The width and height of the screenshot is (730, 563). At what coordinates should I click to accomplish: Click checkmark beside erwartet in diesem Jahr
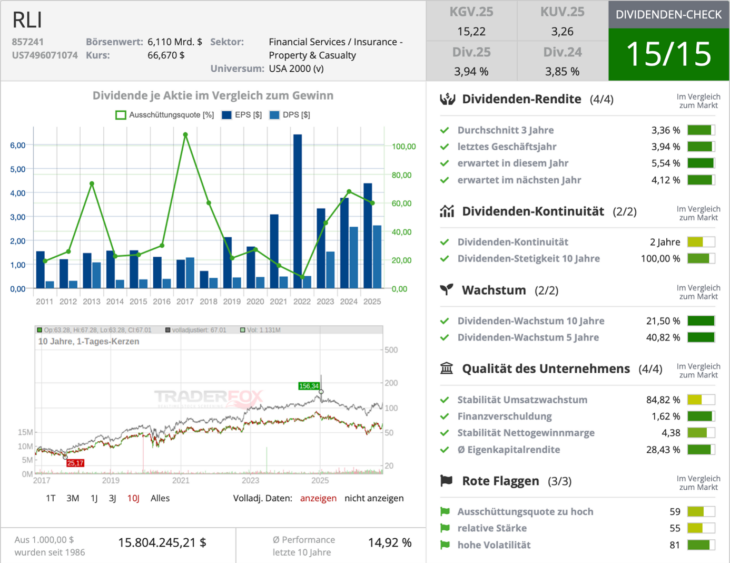[x=445, y=163]
